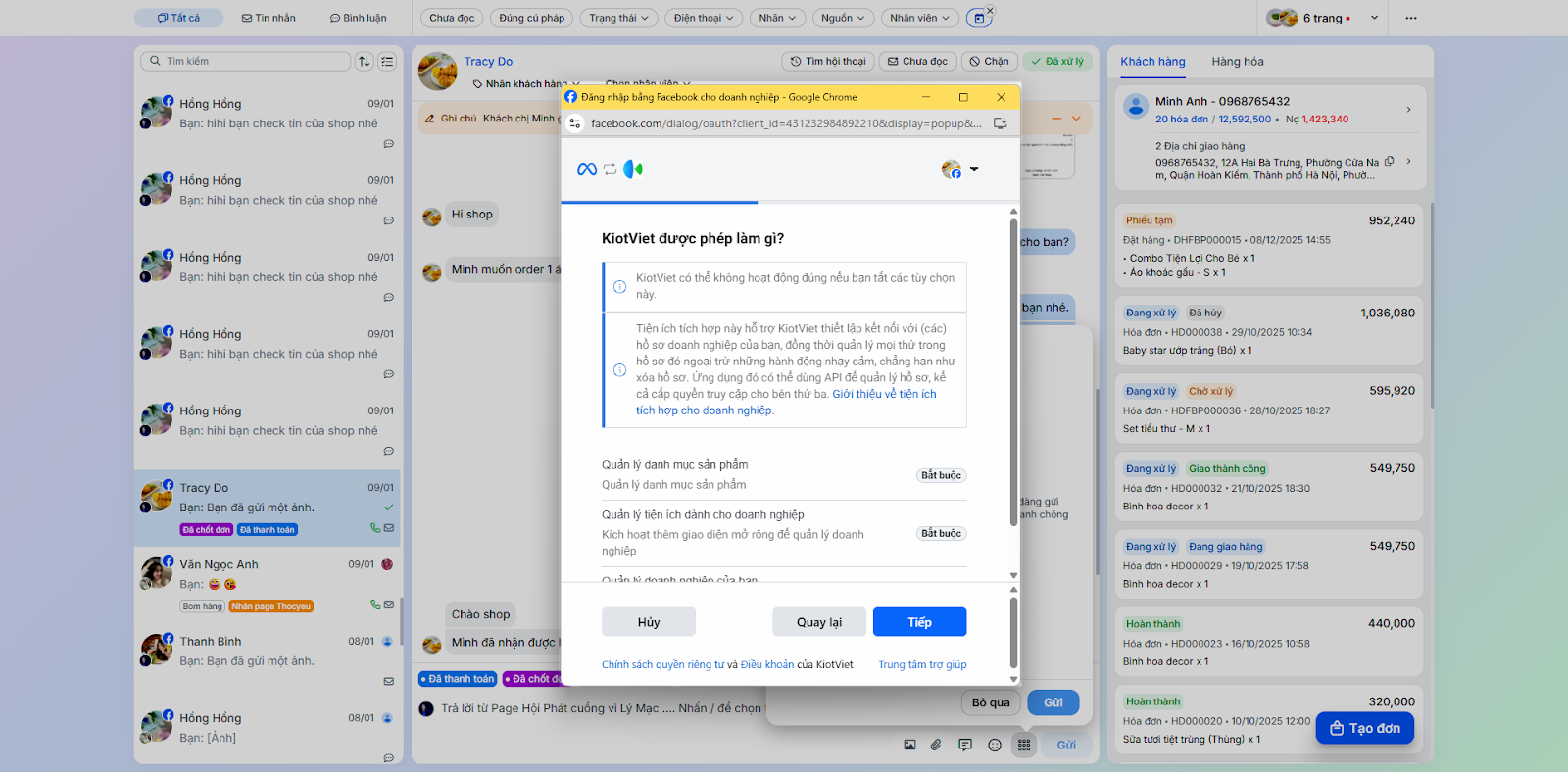Screen dimensions: 1568x772
Task: Click the first information icon in Facebook dialog notice
Action: (x=619, y=286)
